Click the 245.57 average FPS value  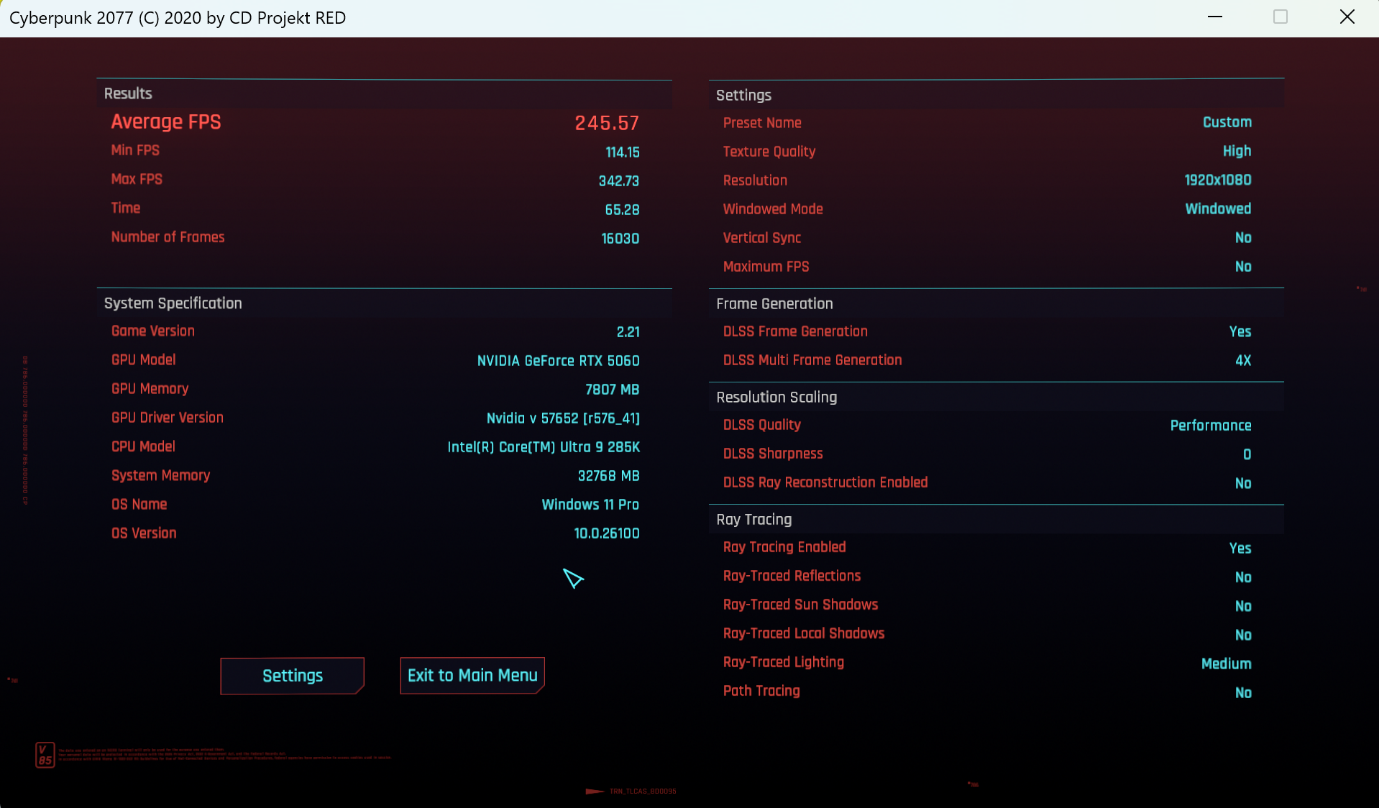607,123
